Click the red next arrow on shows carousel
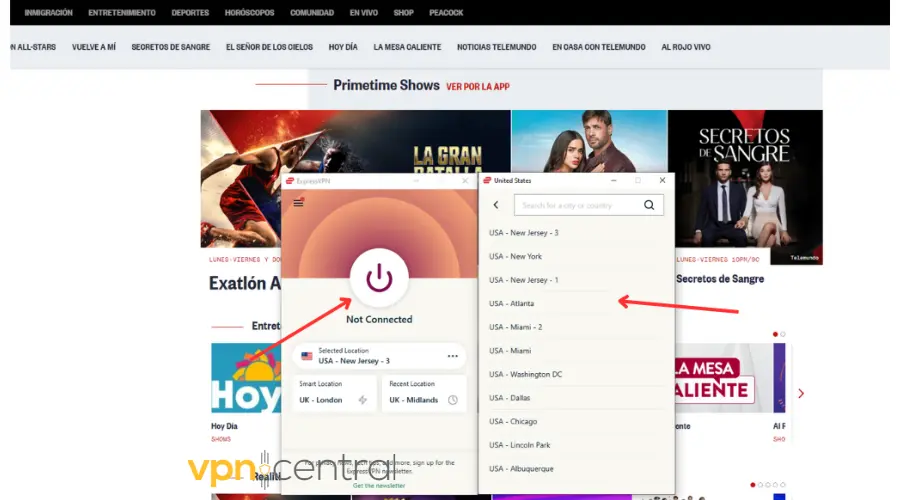The image size is (900, 500). tap(801, 393)
